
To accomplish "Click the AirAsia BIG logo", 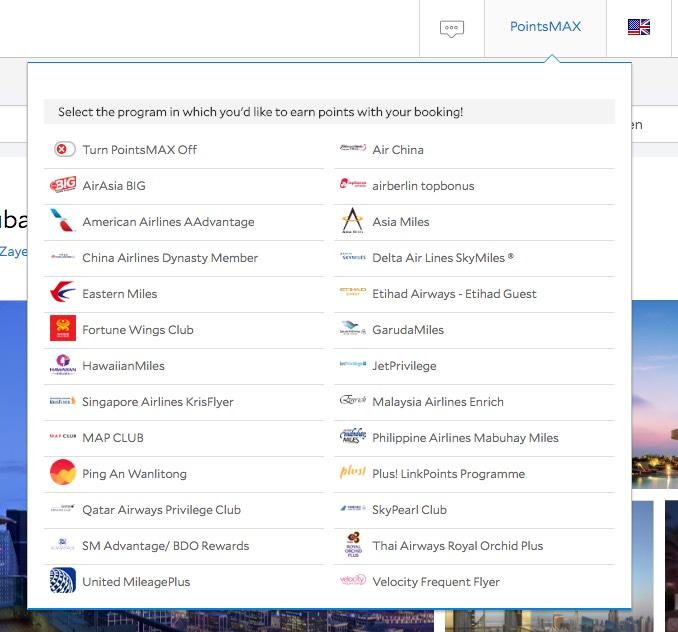I will pos(63,185).
